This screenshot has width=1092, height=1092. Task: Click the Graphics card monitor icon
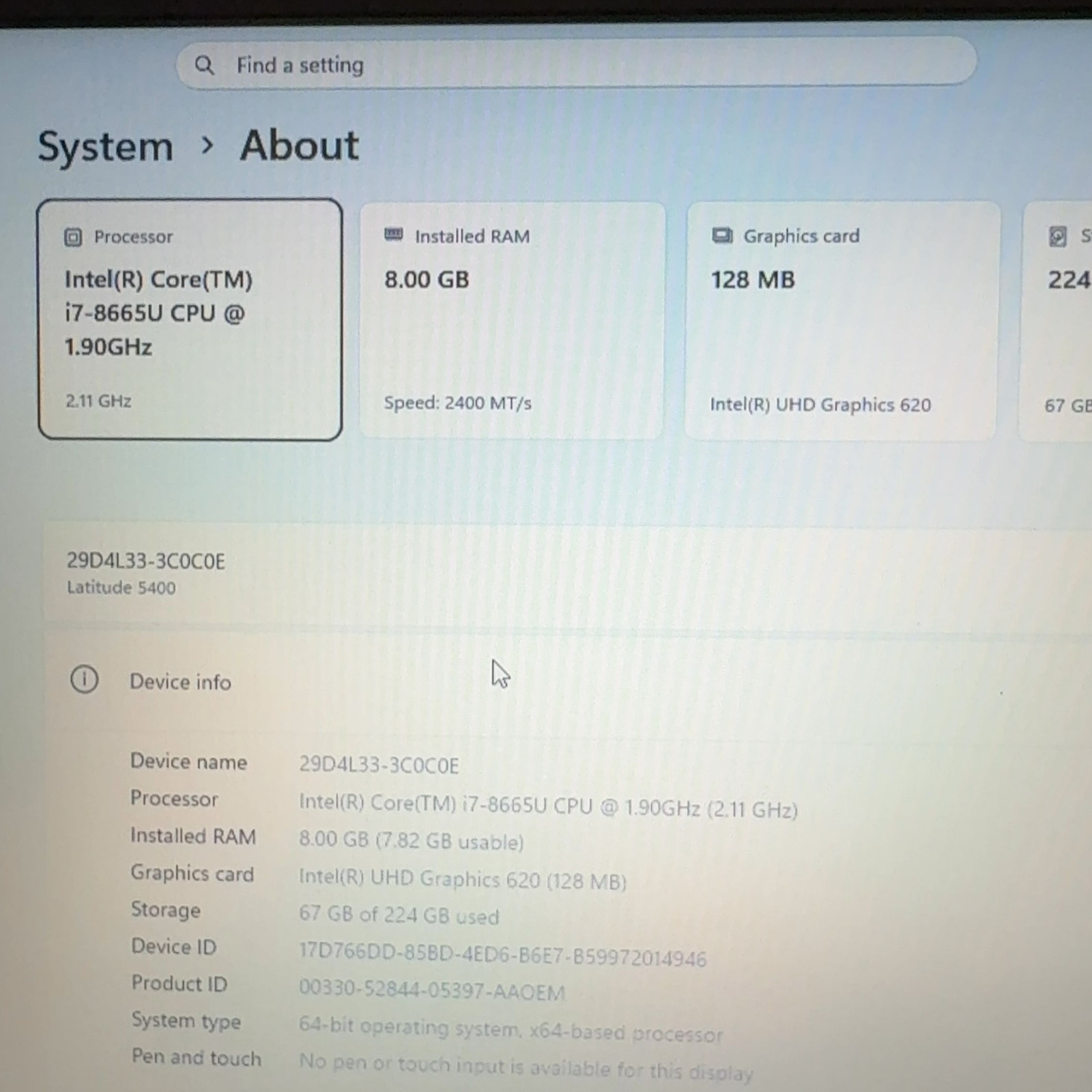coord(722,235)
